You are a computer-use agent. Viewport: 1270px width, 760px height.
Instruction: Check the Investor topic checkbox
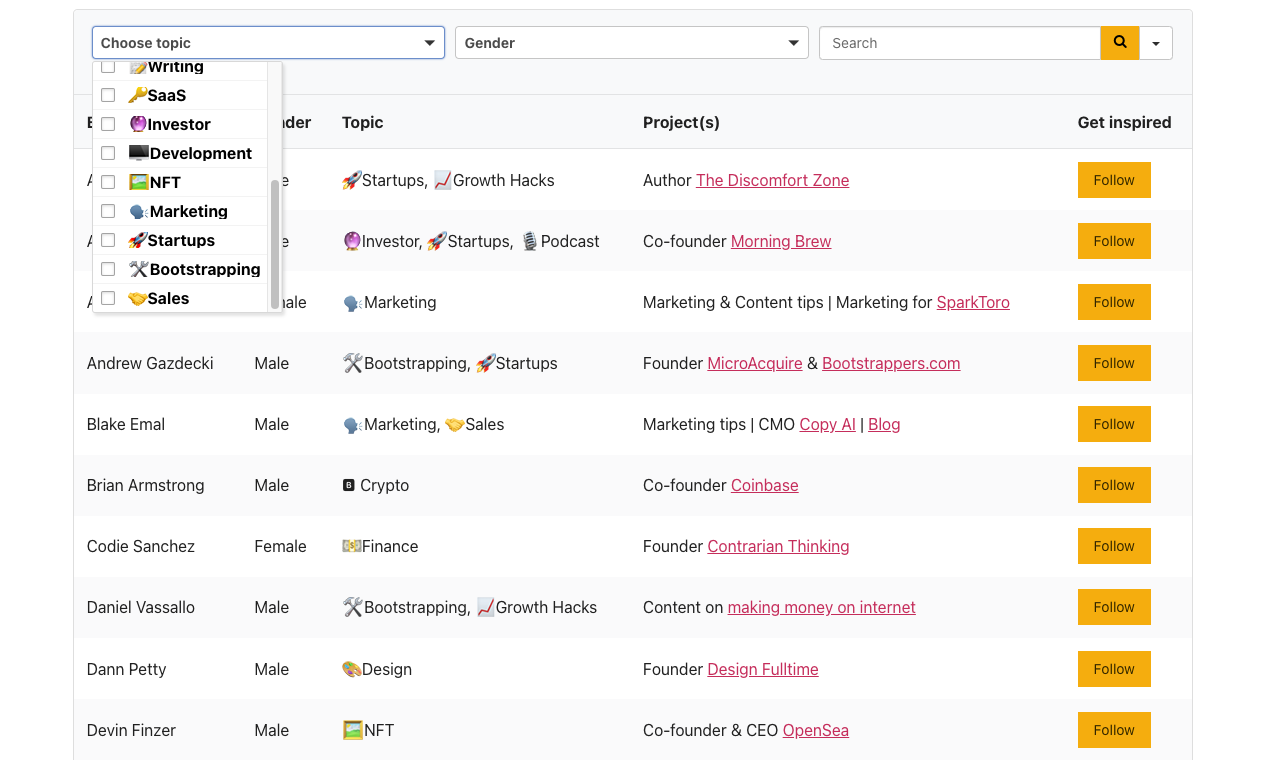click(x=108, y=124)
